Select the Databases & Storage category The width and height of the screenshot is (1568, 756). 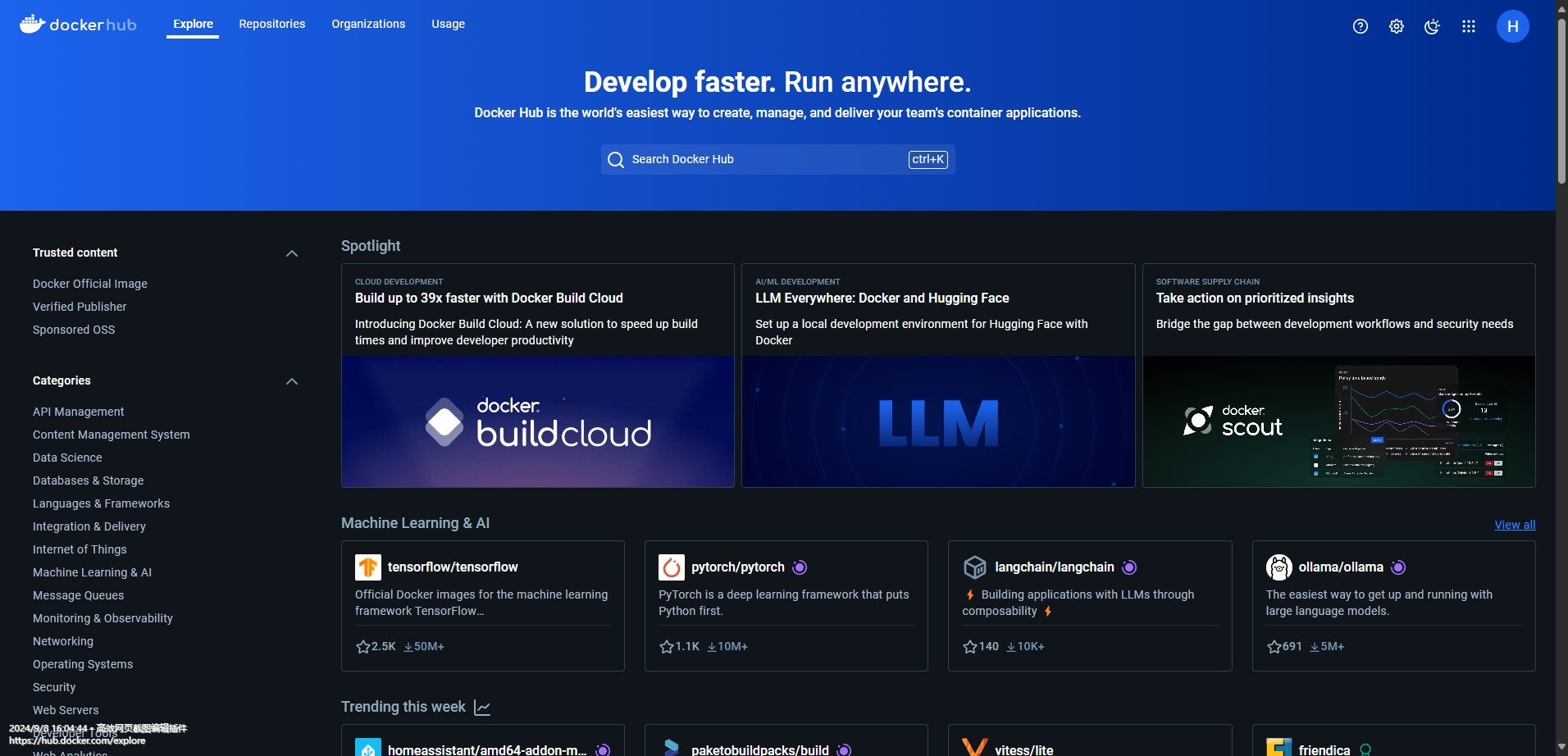click(89, 480)
